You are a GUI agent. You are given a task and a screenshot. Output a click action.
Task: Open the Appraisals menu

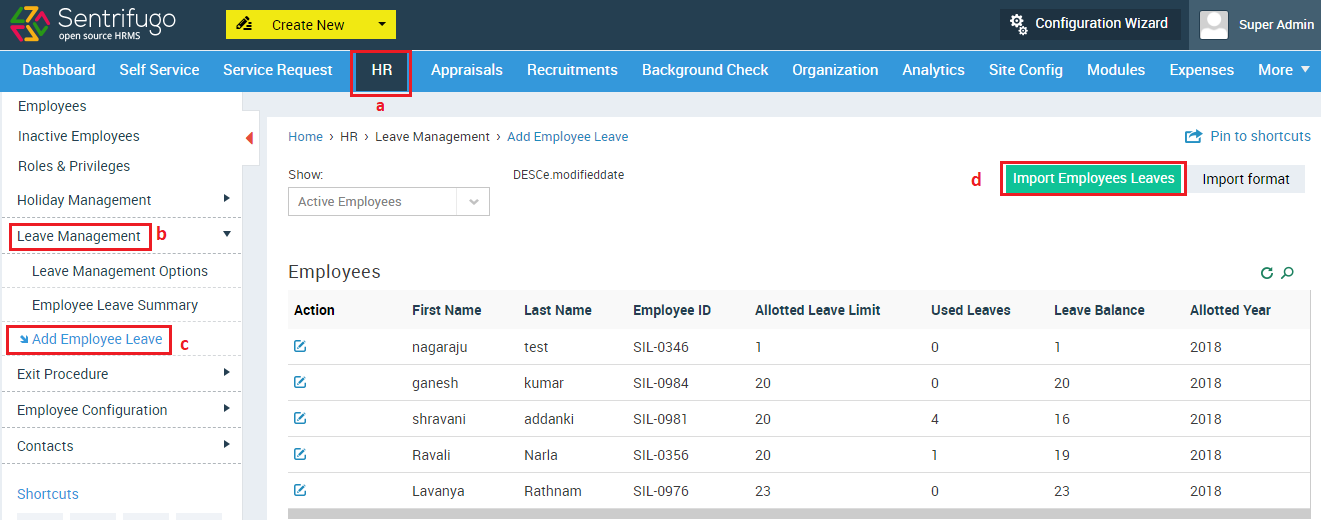467,70
